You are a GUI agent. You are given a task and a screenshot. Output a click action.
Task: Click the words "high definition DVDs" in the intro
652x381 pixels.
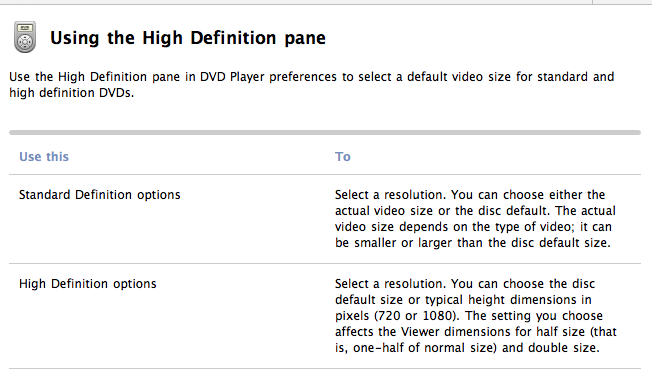click(x=71, y=93)
